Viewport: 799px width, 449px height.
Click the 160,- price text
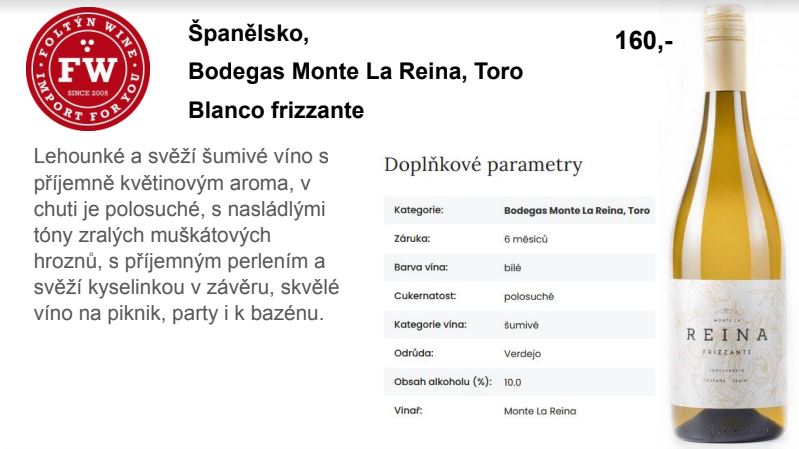644,41
